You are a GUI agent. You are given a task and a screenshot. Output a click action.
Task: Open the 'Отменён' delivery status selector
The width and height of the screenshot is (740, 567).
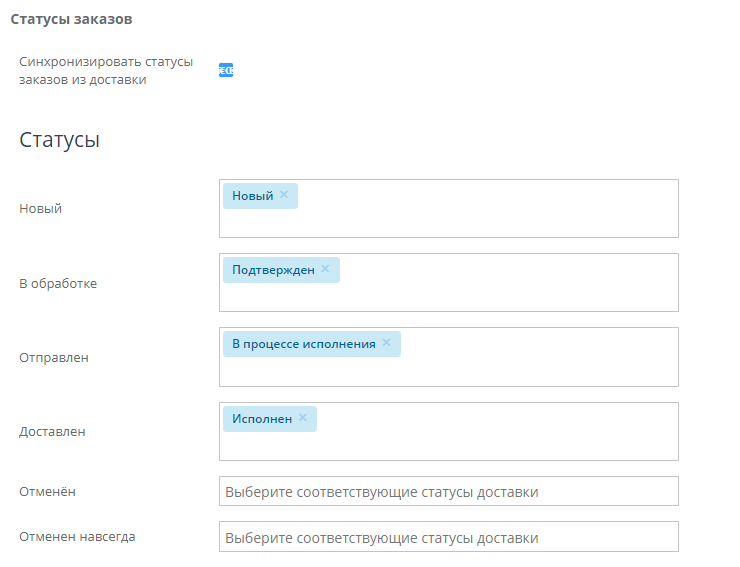[x=448, y=492]
